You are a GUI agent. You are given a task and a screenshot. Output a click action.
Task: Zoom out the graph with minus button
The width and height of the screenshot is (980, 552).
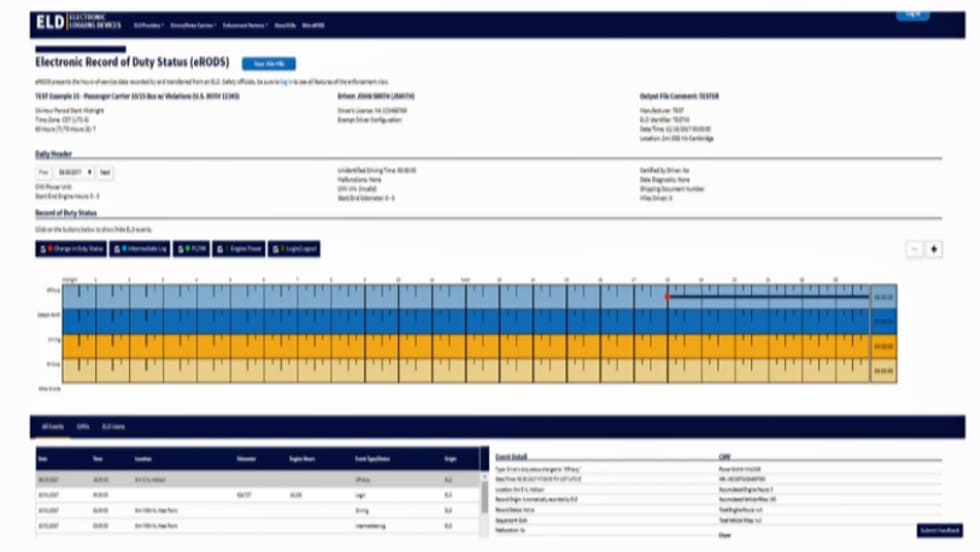[x=915, y=249]
